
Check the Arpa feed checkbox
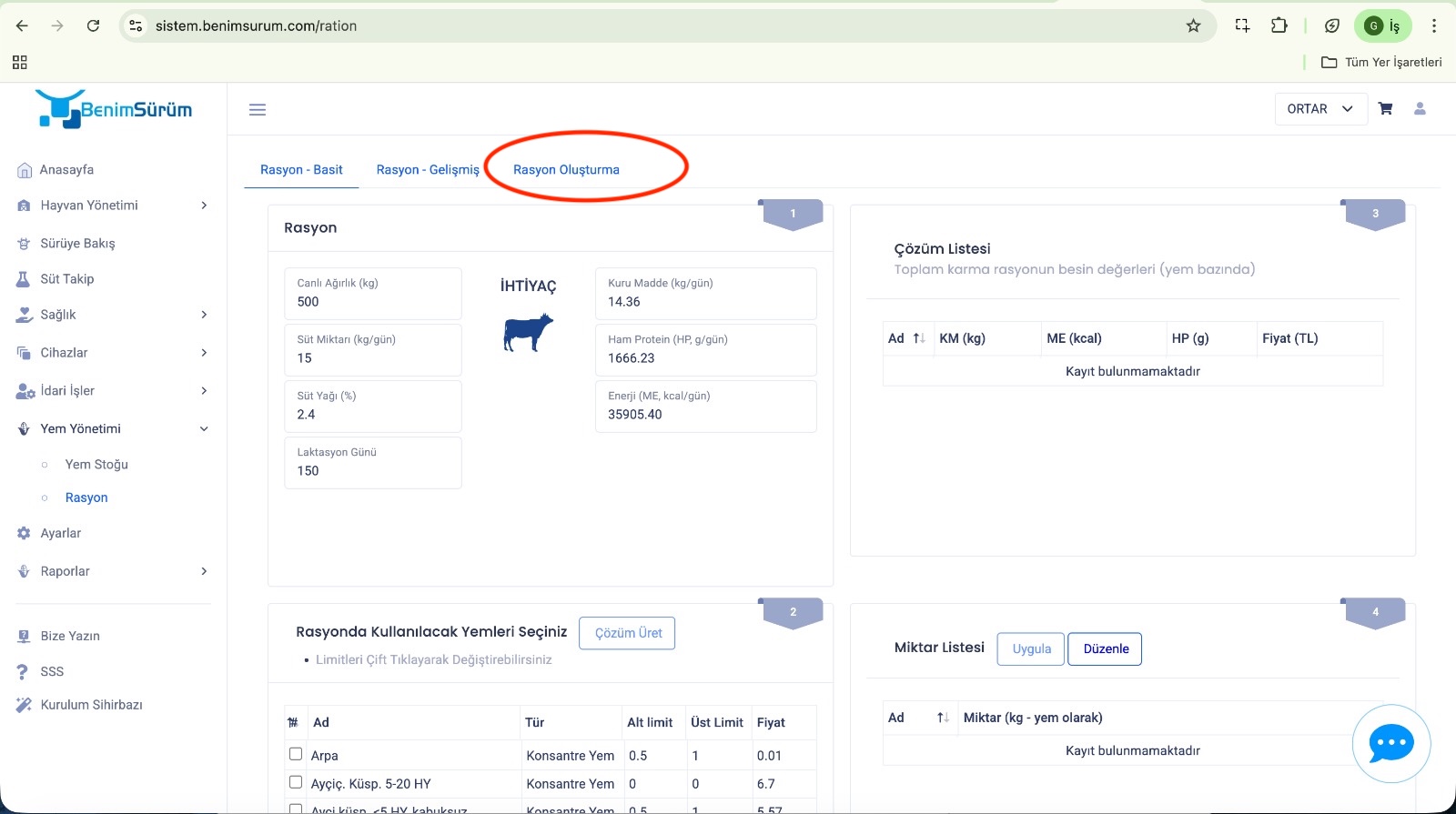[296, 754]
